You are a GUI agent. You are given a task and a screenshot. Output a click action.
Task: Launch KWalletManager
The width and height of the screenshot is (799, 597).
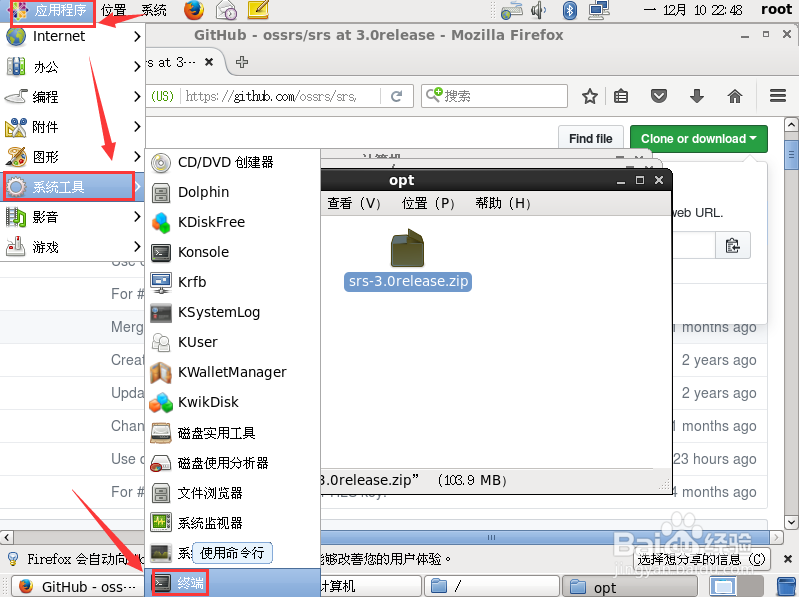click(x=232, y=372)
